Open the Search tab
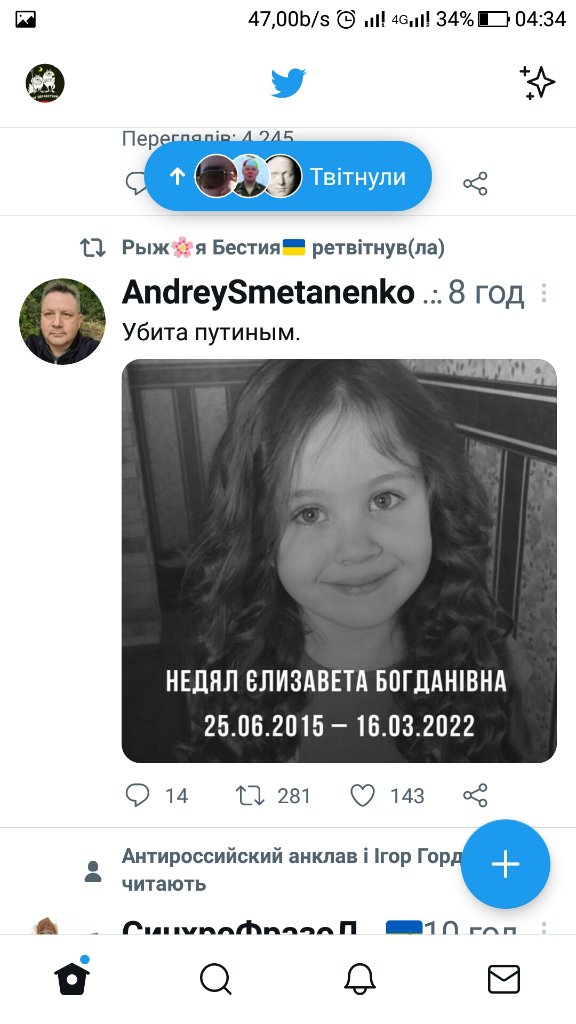This screenshot has height=1024, width=576. (216, 979)
